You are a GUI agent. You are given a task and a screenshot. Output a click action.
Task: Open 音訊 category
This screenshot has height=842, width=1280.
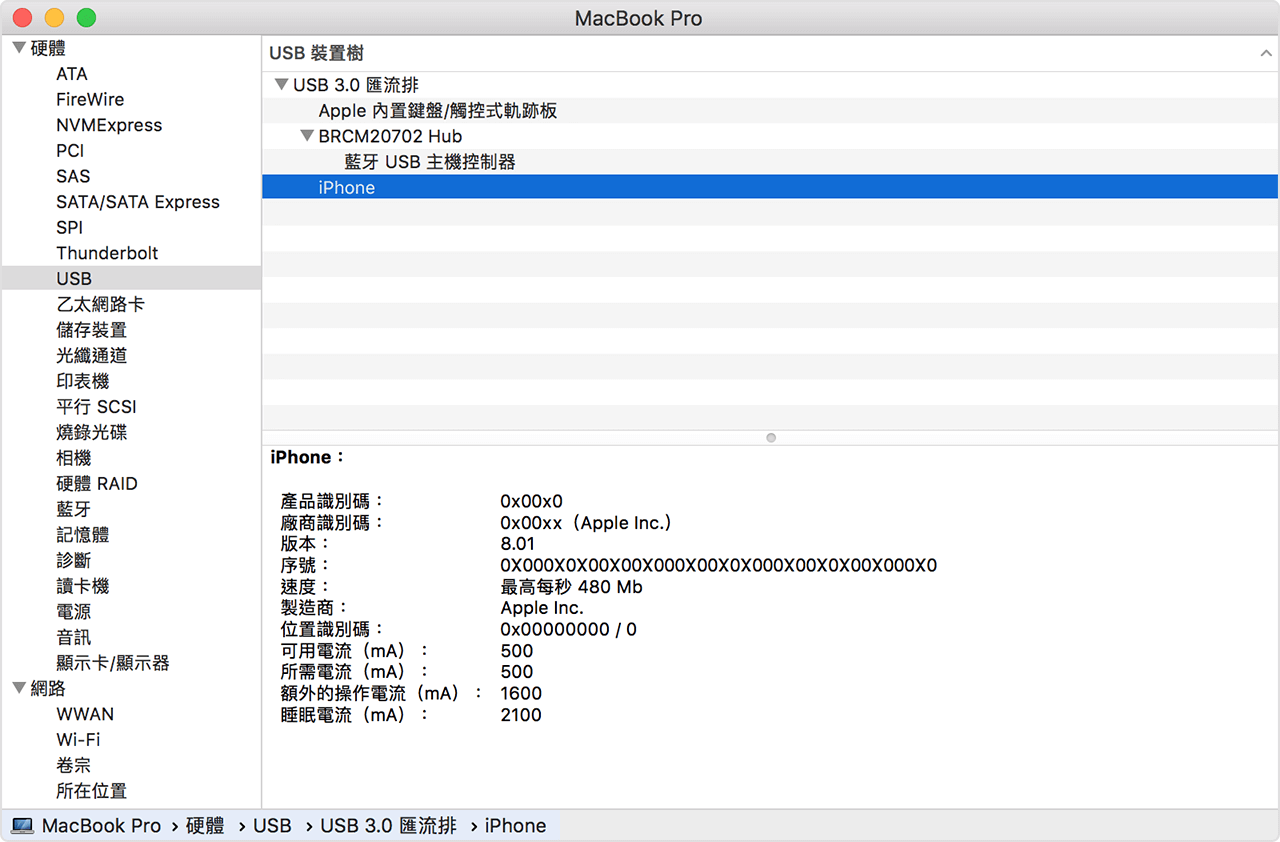(x=73, y=637)
